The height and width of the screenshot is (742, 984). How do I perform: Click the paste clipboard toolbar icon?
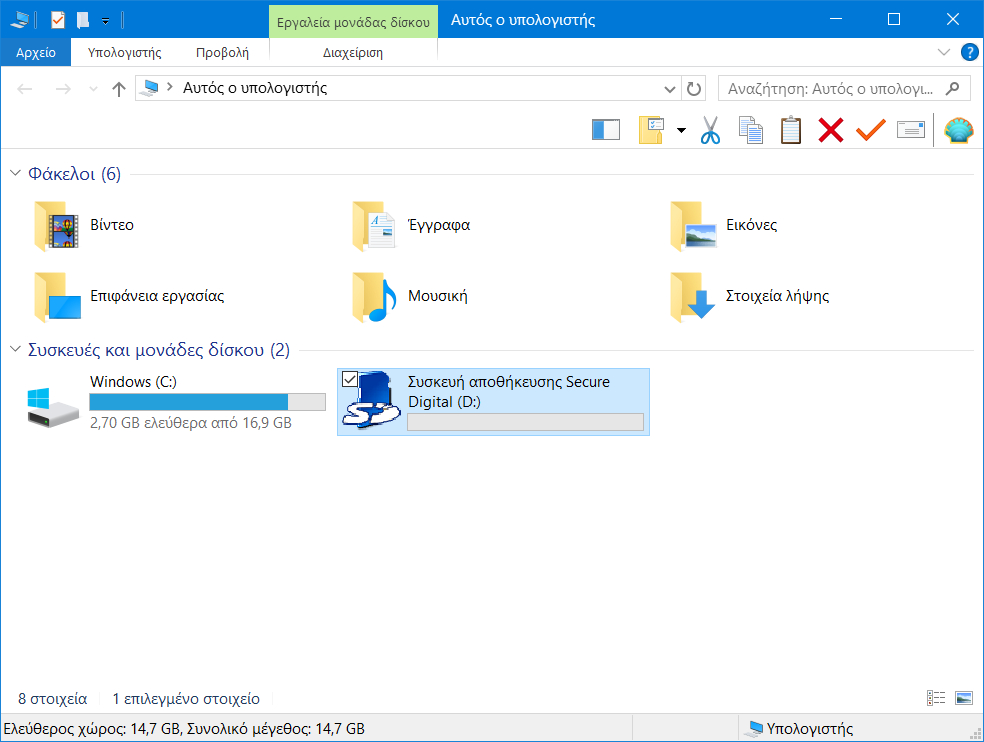point(791,130)
